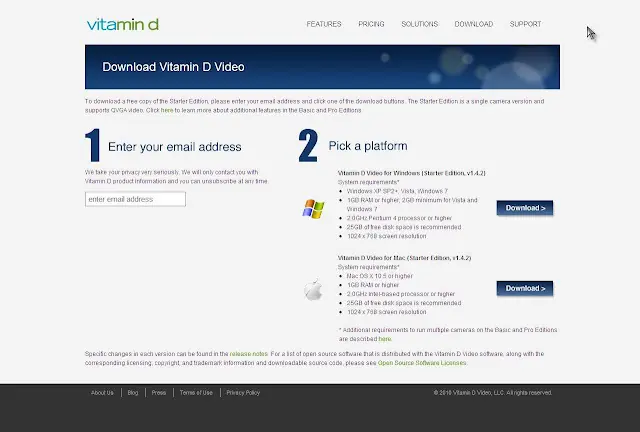Click 'Mac OS X 10.5 or higher' requirement
The image size is (640, 432).
point(380,276)
